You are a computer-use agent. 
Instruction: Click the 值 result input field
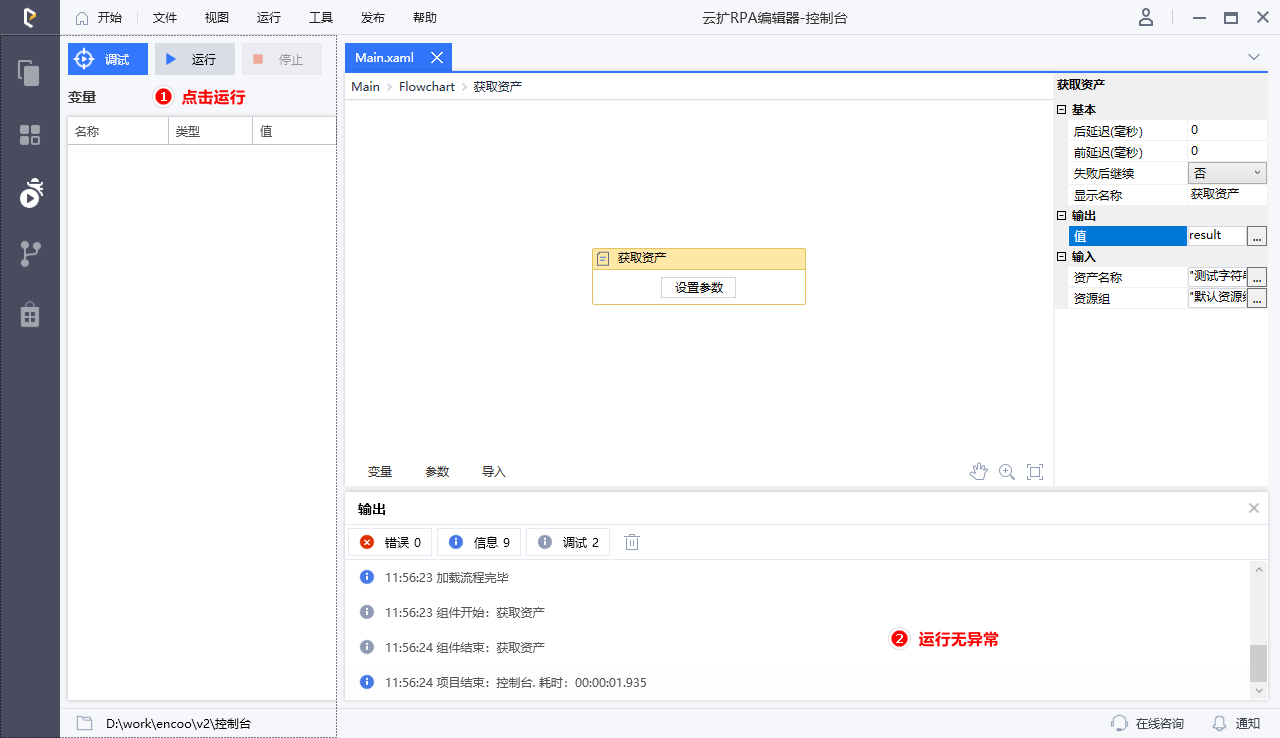[x=1218, y=236]
